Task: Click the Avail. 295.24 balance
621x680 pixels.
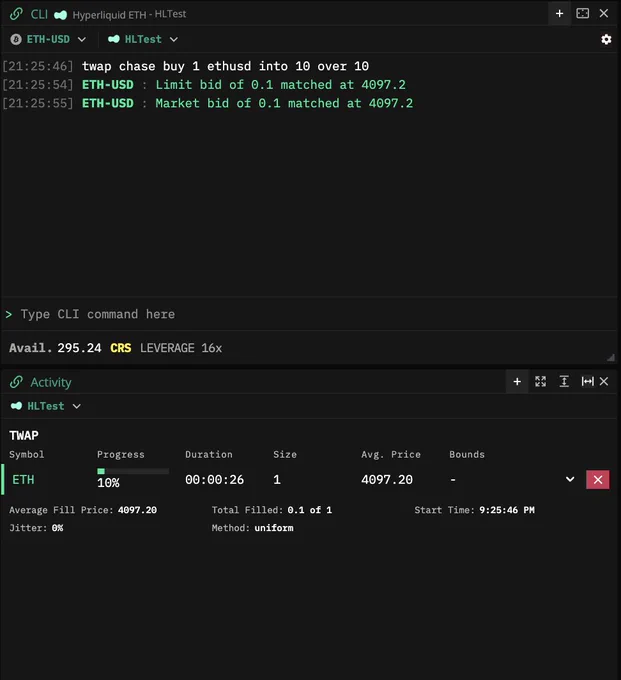Action: click(x=55, y=348)
